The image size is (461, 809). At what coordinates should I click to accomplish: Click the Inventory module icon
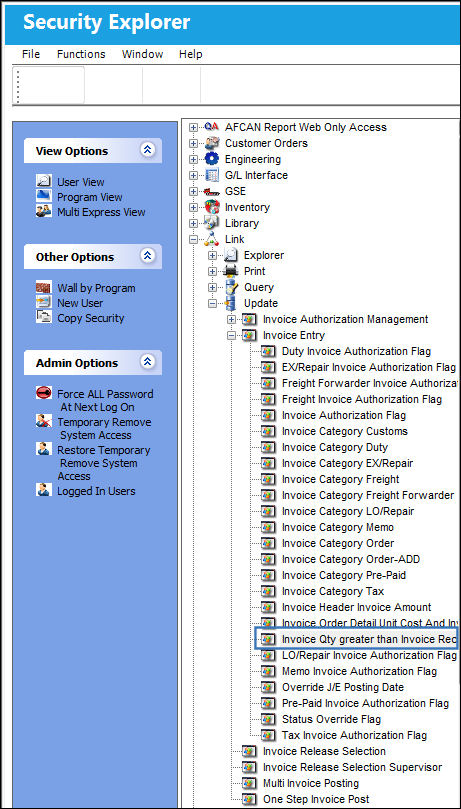212,207
